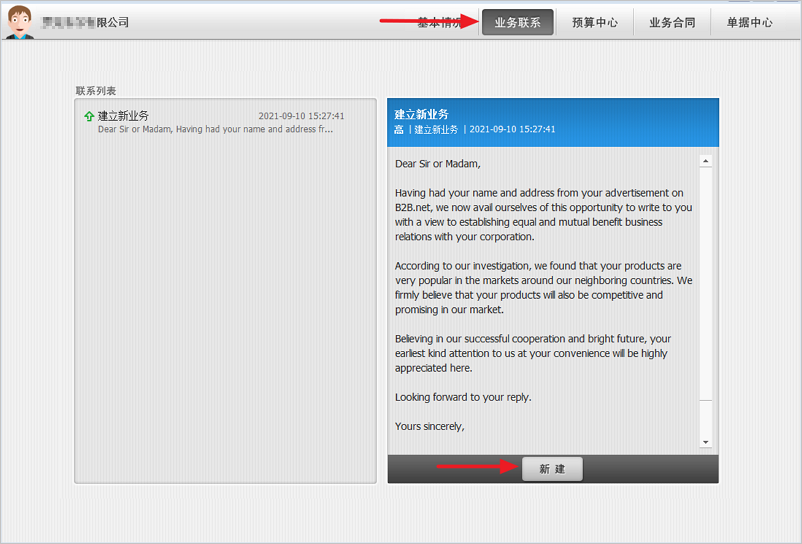Open the 基本情况 tab
The height and width of the screenshot is (544, 802).
click(x=440, y=22)
